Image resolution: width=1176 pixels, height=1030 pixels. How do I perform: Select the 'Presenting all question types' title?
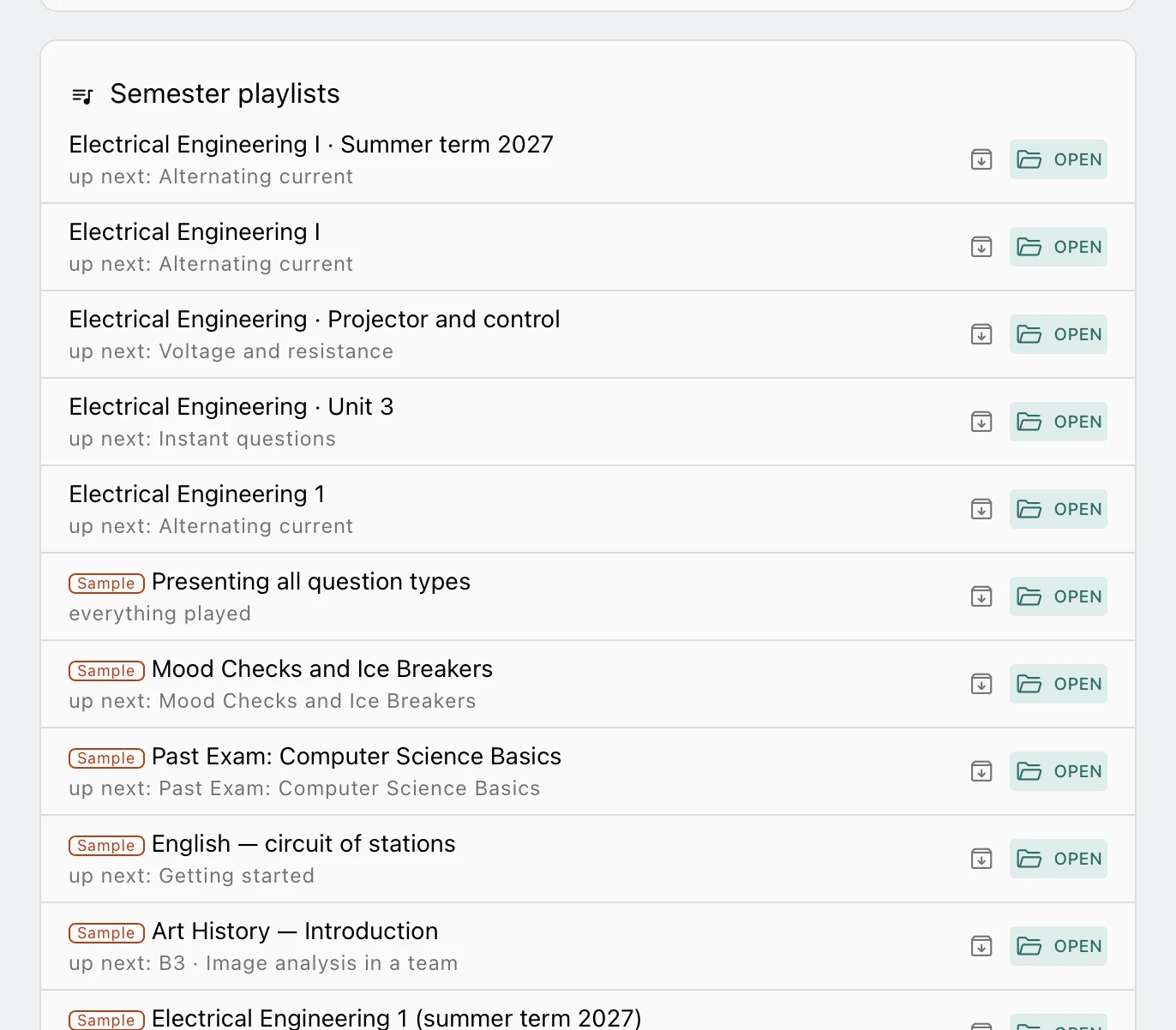(311, 581)
